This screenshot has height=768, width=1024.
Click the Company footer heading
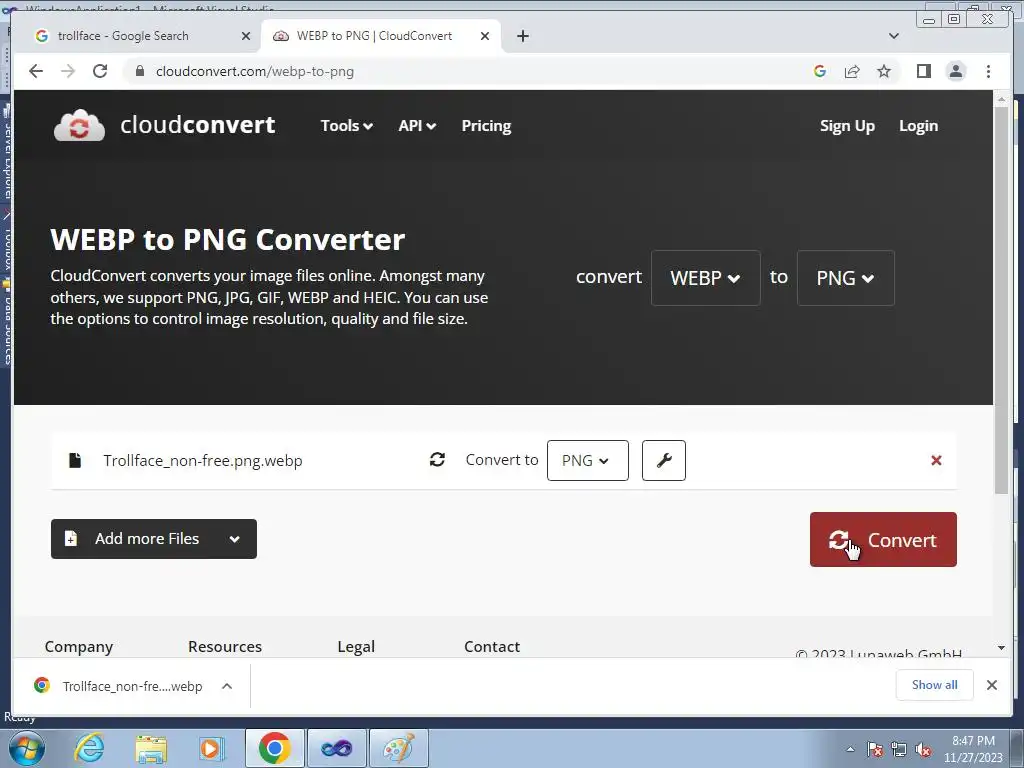click(x=78, y=647)
